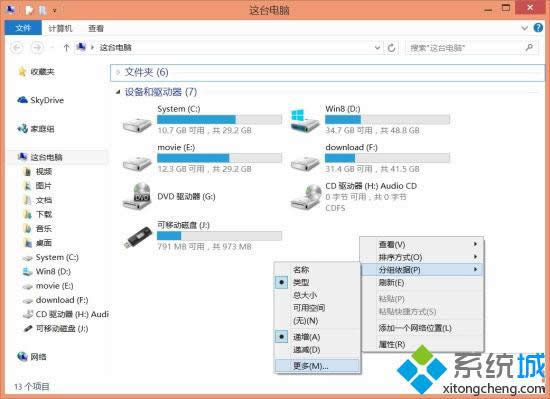Screen dimensions: 550x399
Task: Refresh the address bar location
Action: pos(391,47)
